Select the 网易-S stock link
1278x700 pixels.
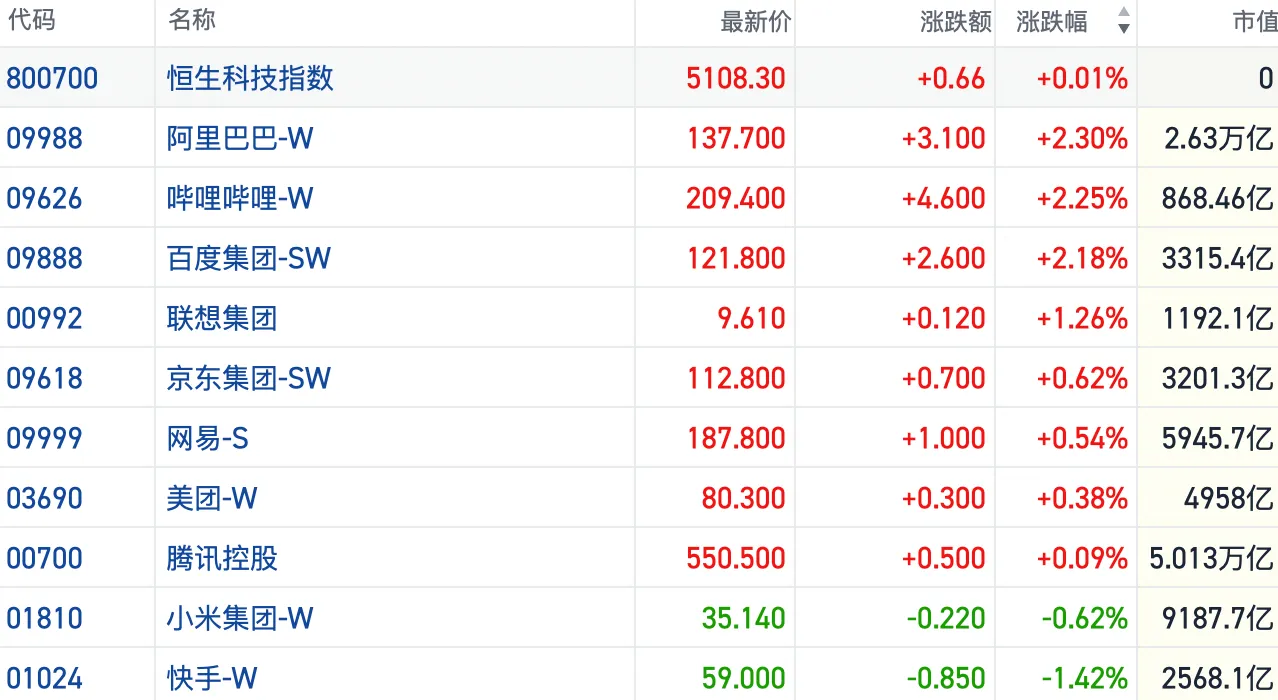[207, 438]
